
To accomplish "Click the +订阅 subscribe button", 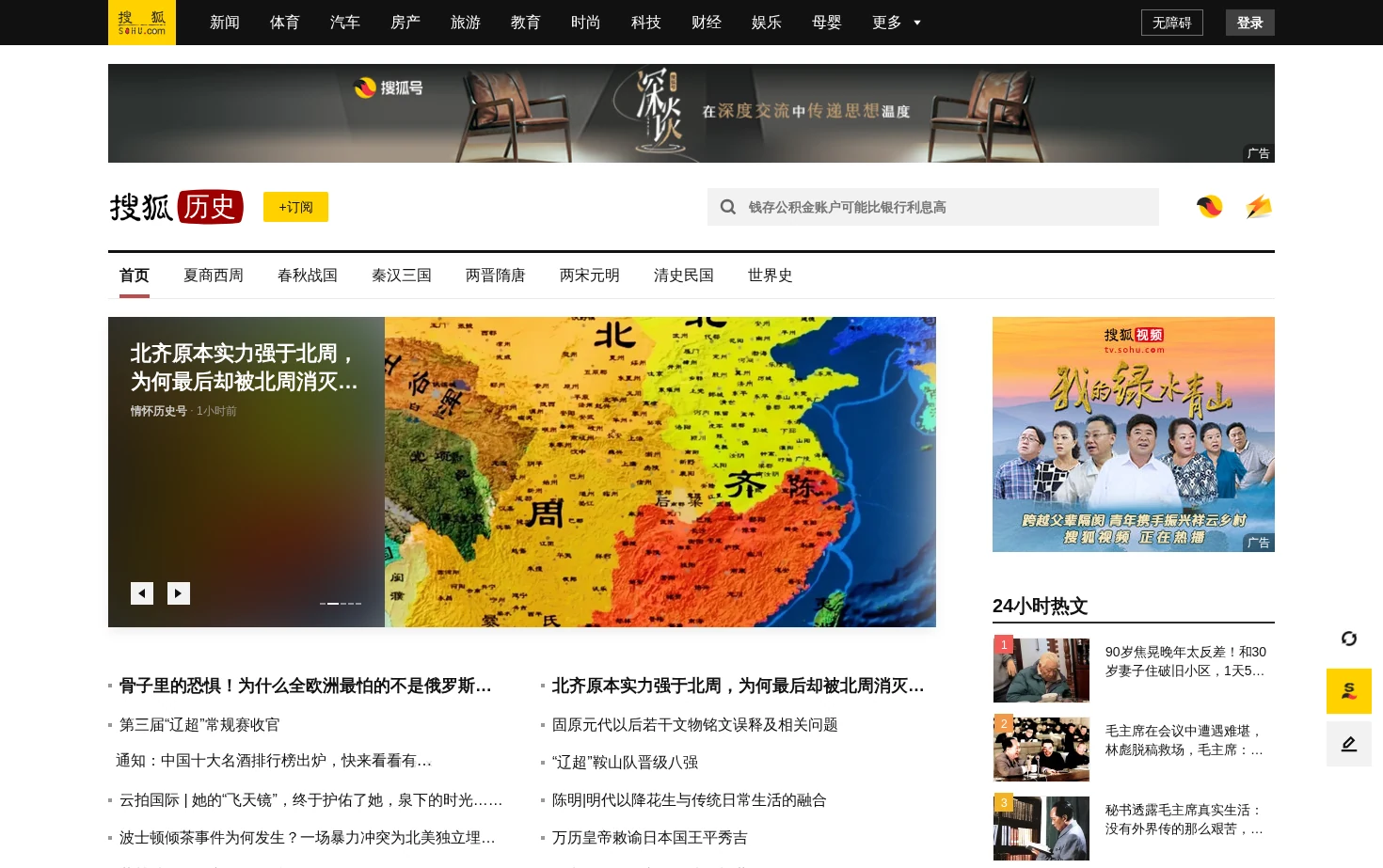I will point(295,207).
